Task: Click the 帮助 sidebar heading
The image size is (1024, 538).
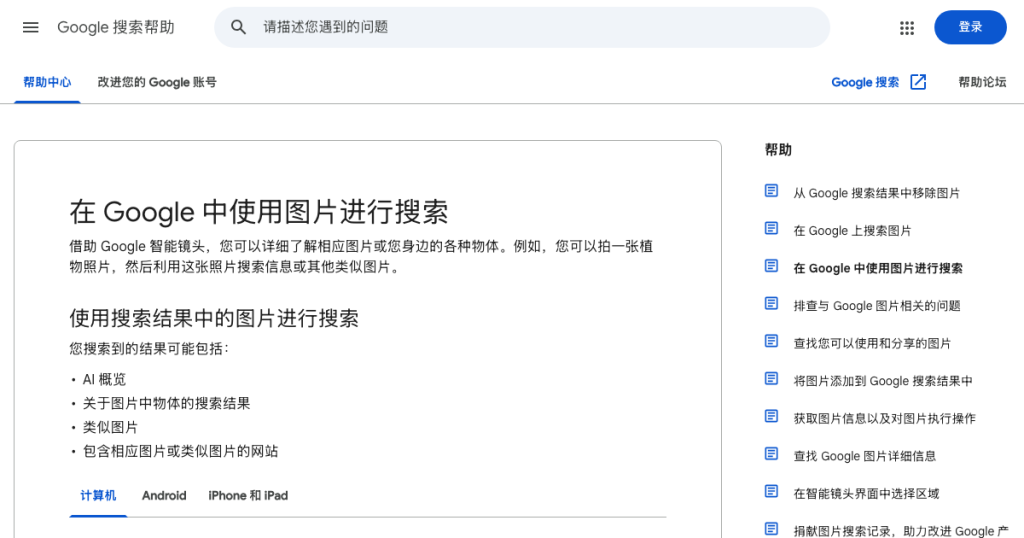Action: [778, 150]
